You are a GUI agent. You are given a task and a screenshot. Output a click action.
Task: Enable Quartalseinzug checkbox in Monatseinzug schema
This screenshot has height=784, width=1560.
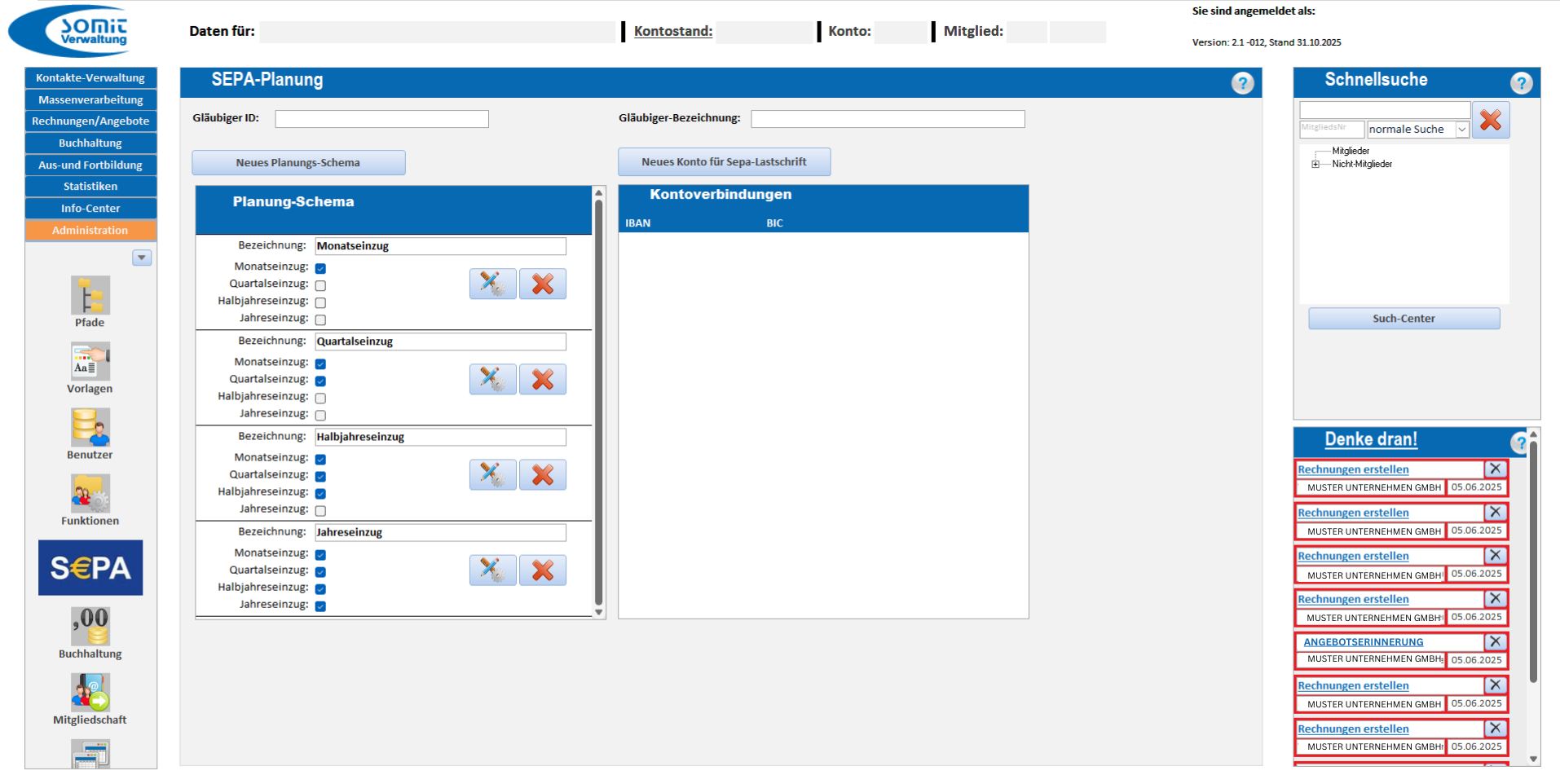pos(320,285)
